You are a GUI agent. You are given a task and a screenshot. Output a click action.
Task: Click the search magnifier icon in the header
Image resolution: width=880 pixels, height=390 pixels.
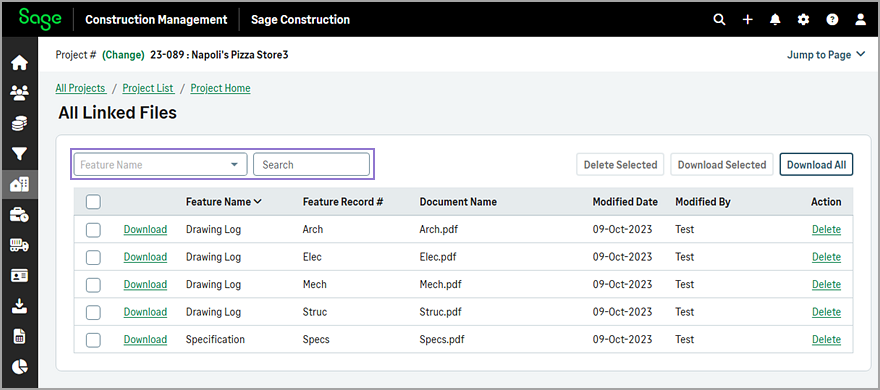(719, 20)
